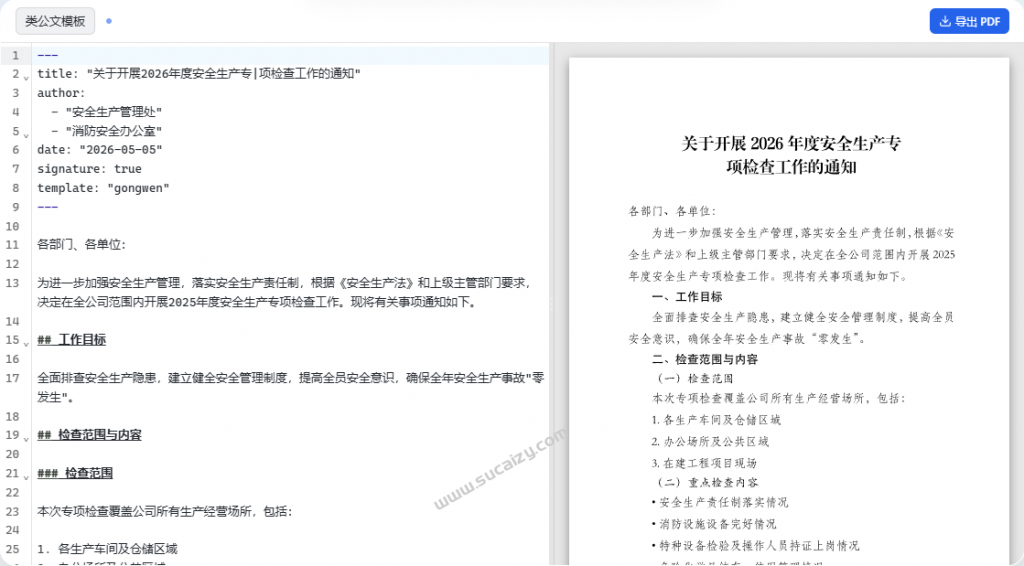Click the ### 检查范围 heading in editor

point(75,473)
